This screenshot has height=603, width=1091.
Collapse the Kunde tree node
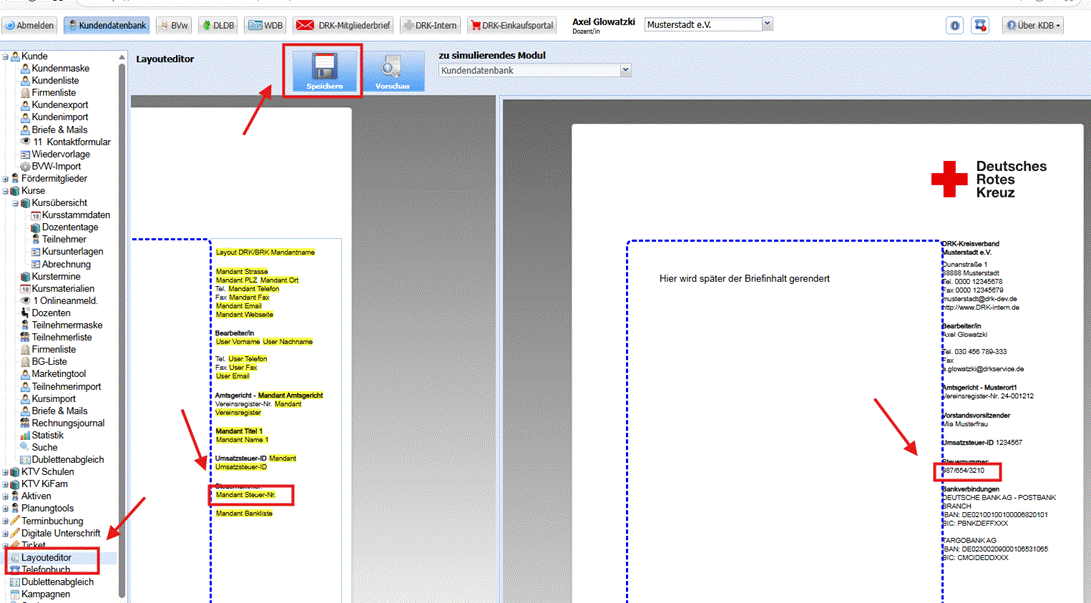[5, 57]
